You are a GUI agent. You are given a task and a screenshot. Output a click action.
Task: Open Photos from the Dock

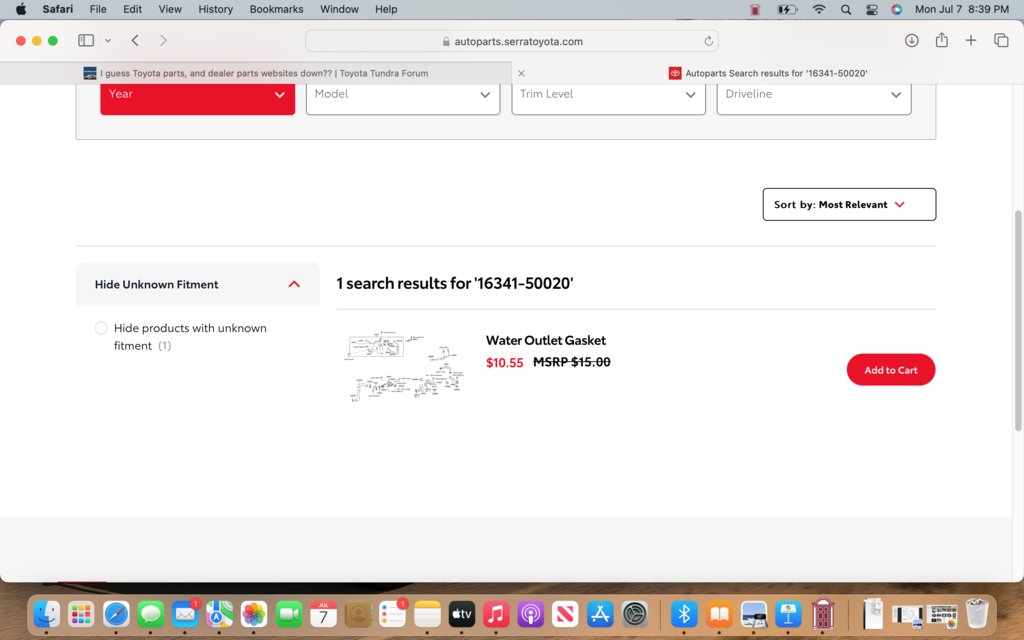[254, 614]
